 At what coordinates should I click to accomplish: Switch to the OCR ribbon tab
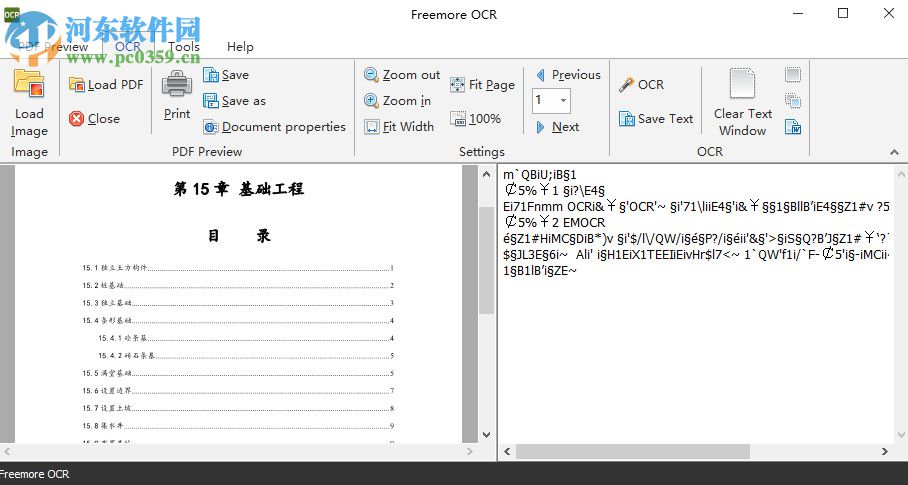tap(127, 47)
